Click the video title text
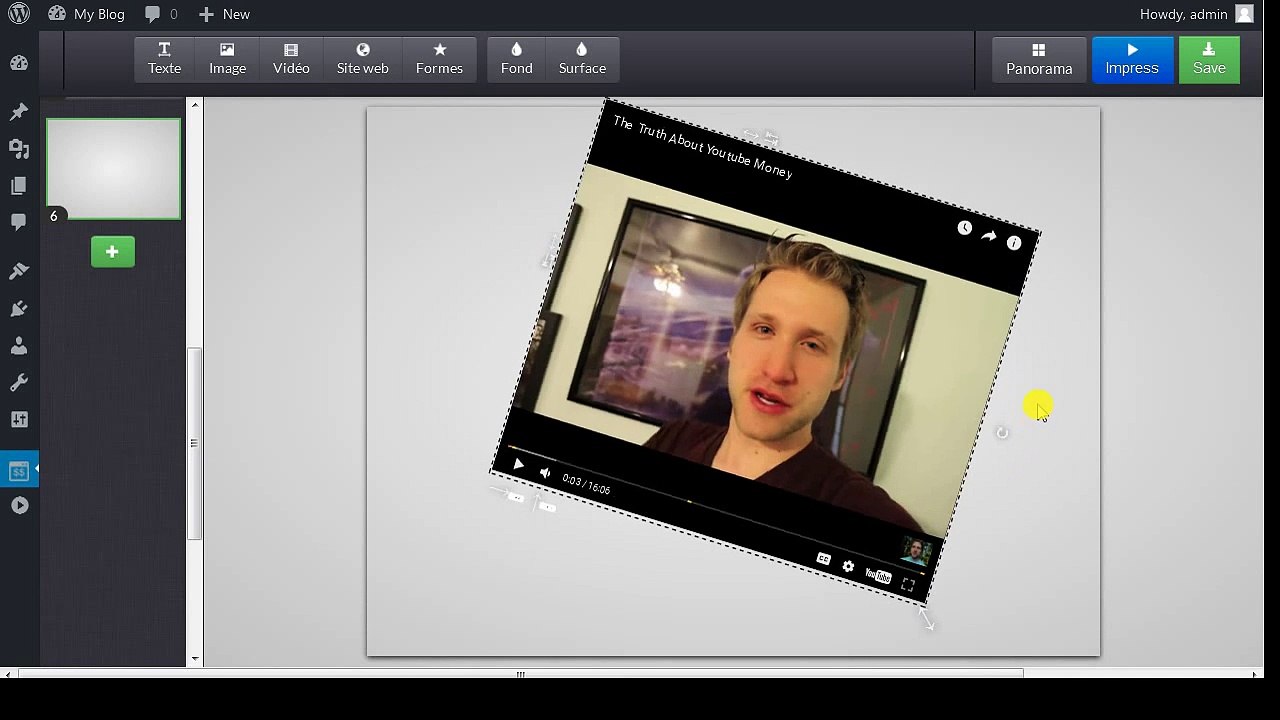Screen dimensions: 1280x720 702,147
